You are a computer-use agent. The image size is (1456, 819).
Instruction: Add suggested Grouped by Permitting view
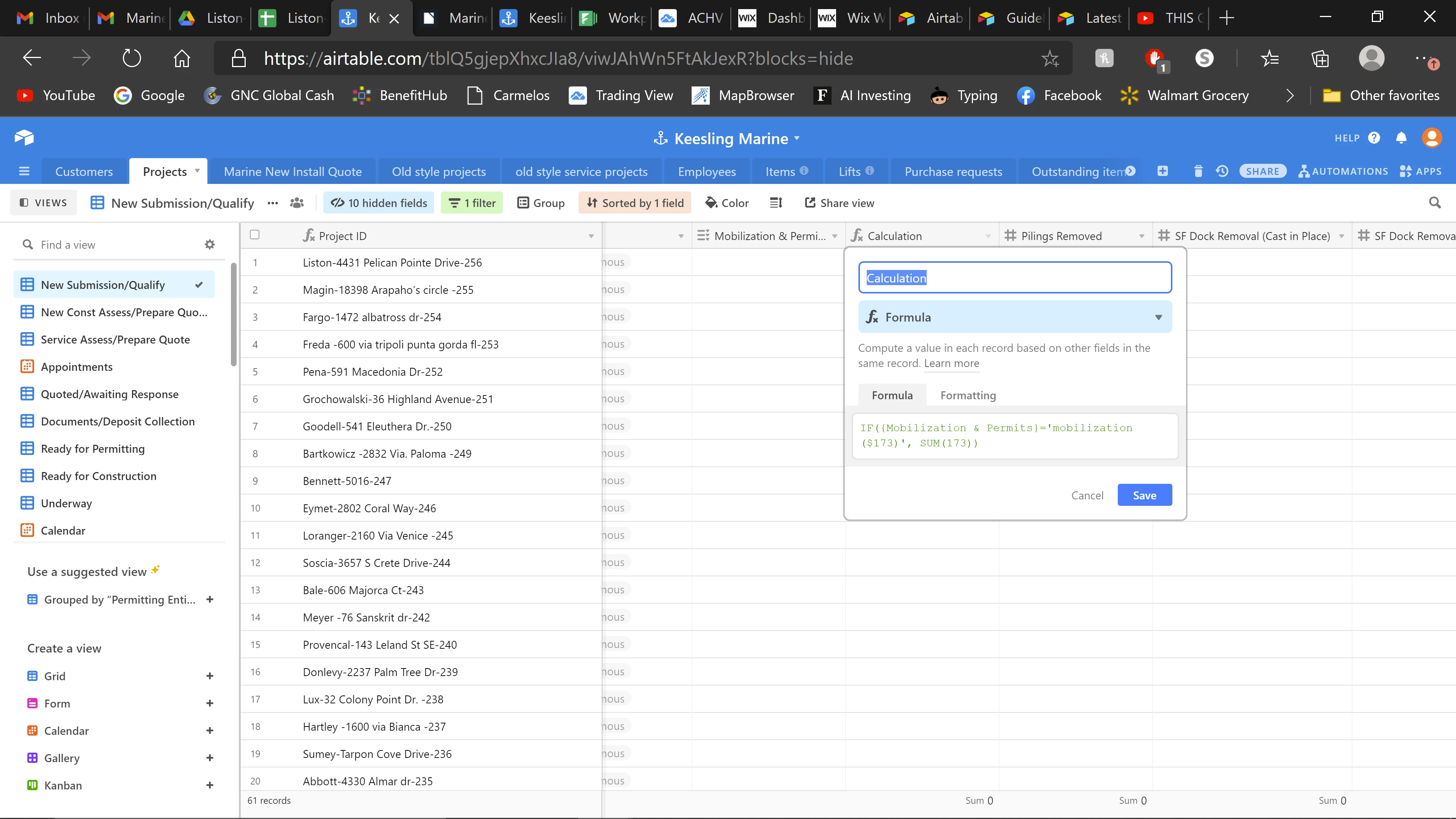(x=210, y=600)
